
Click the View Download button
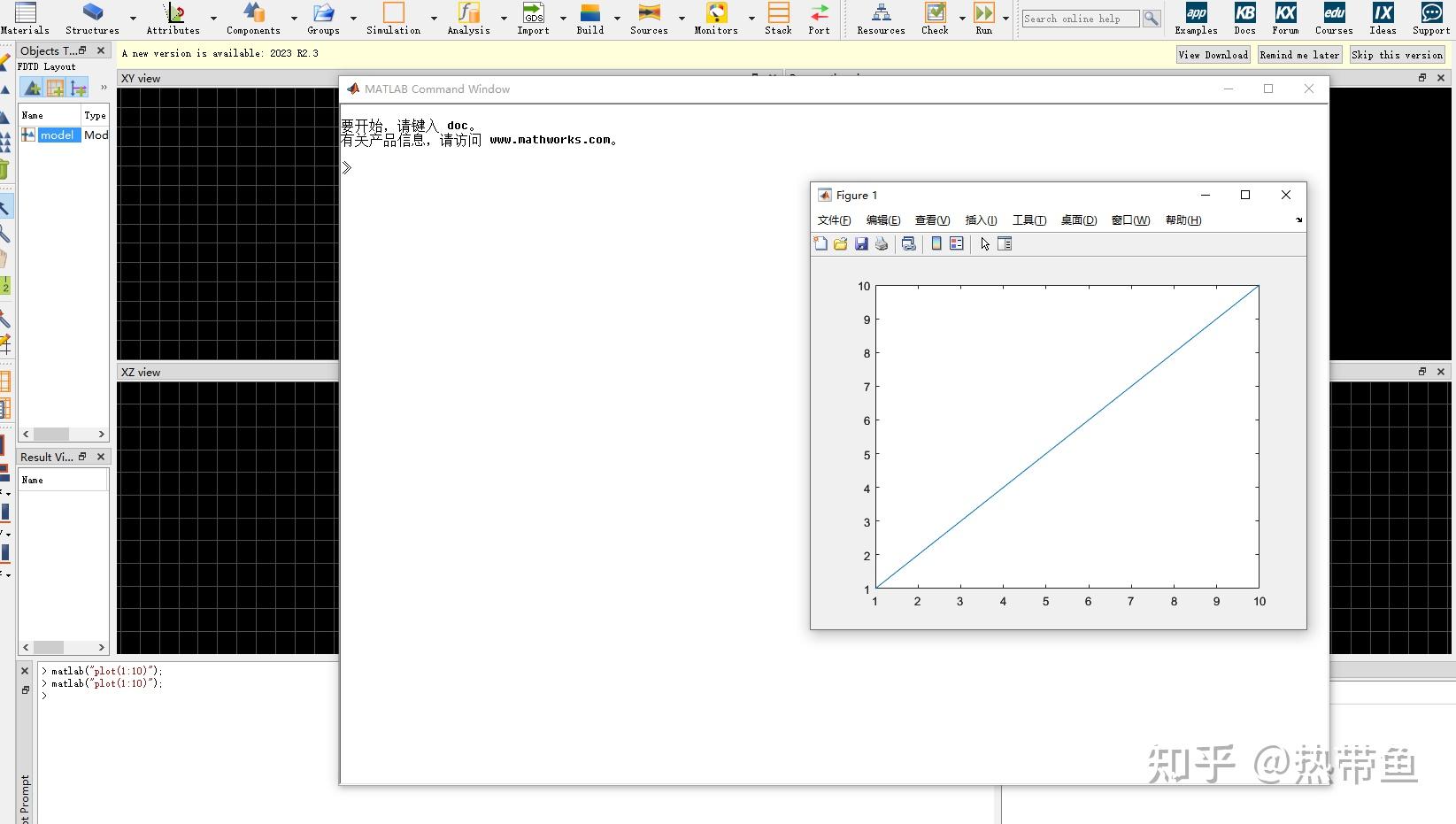tap(1213, 54)
